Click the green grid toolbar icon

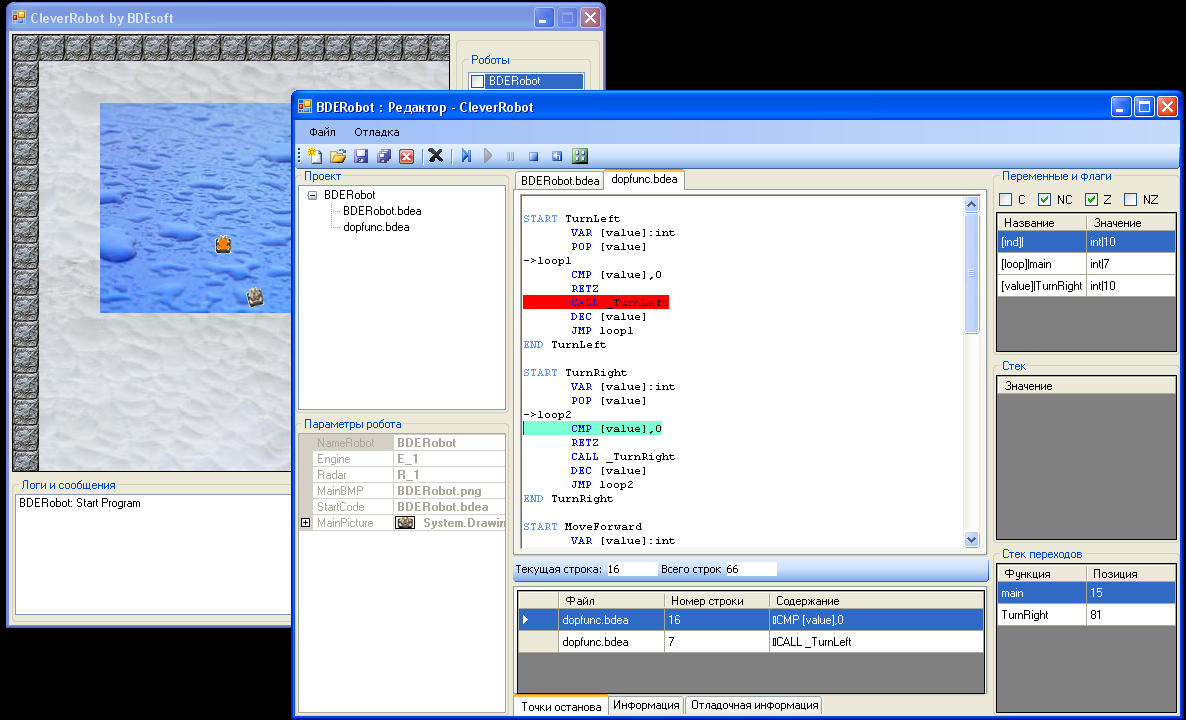point(579,156)
